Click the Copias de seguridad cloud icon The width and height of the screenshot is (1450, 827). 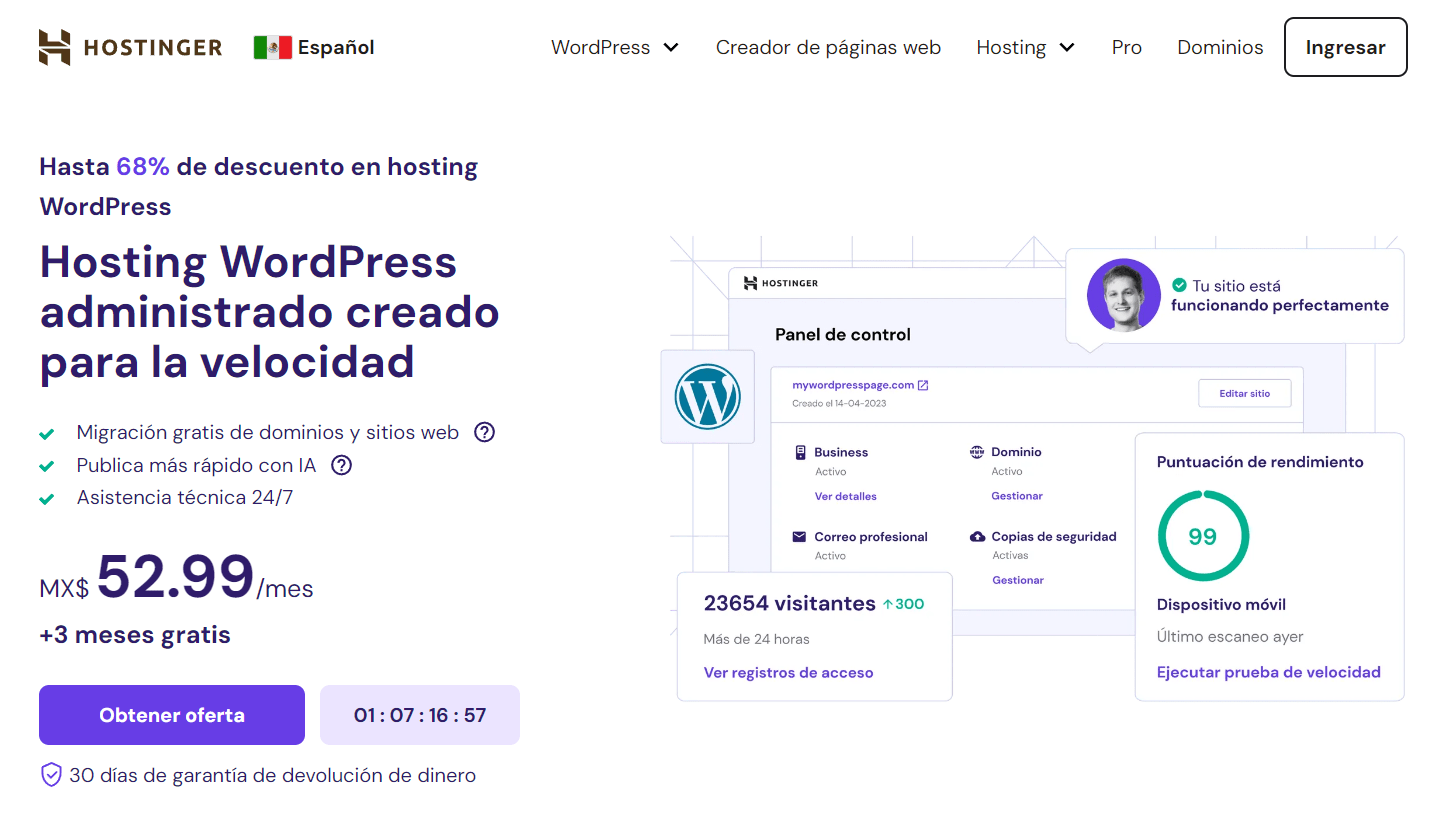977,537
